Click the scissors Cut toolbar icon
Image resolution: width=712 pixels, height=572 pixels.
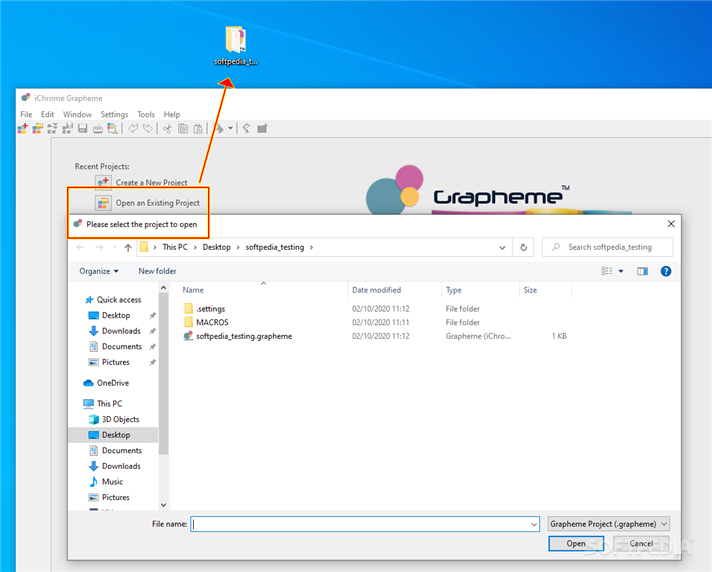coord(168,129)
